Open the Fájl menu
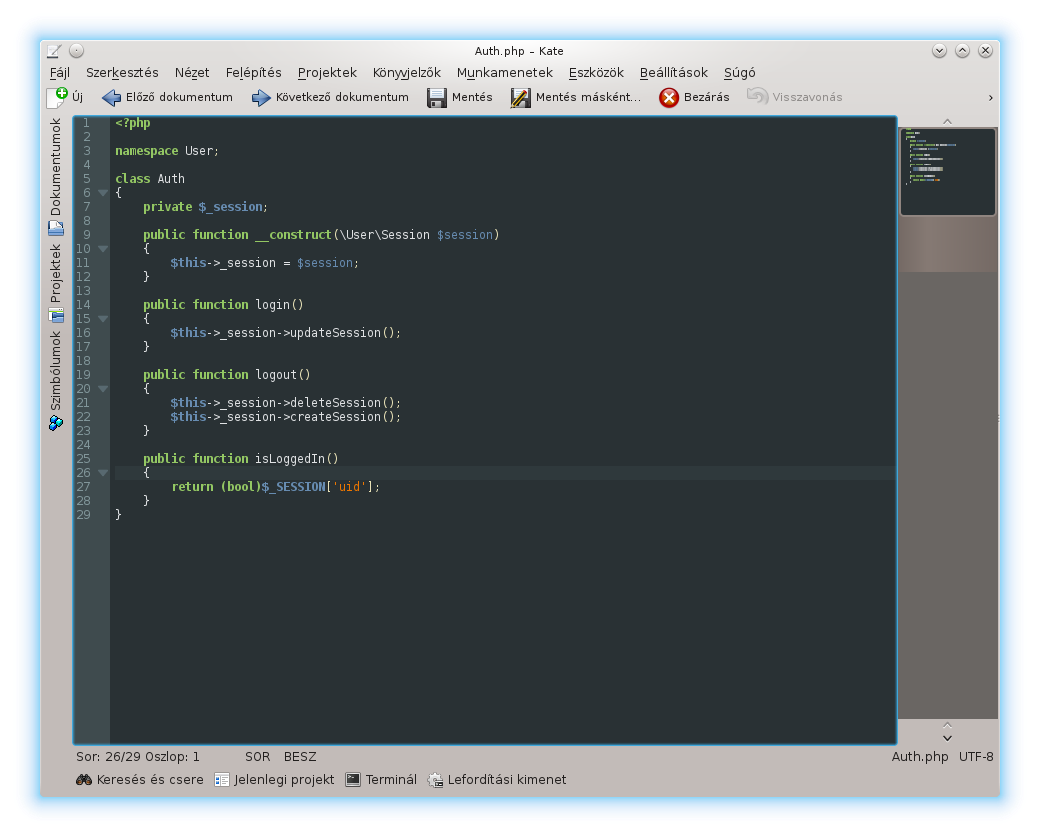 pos(60,72)
